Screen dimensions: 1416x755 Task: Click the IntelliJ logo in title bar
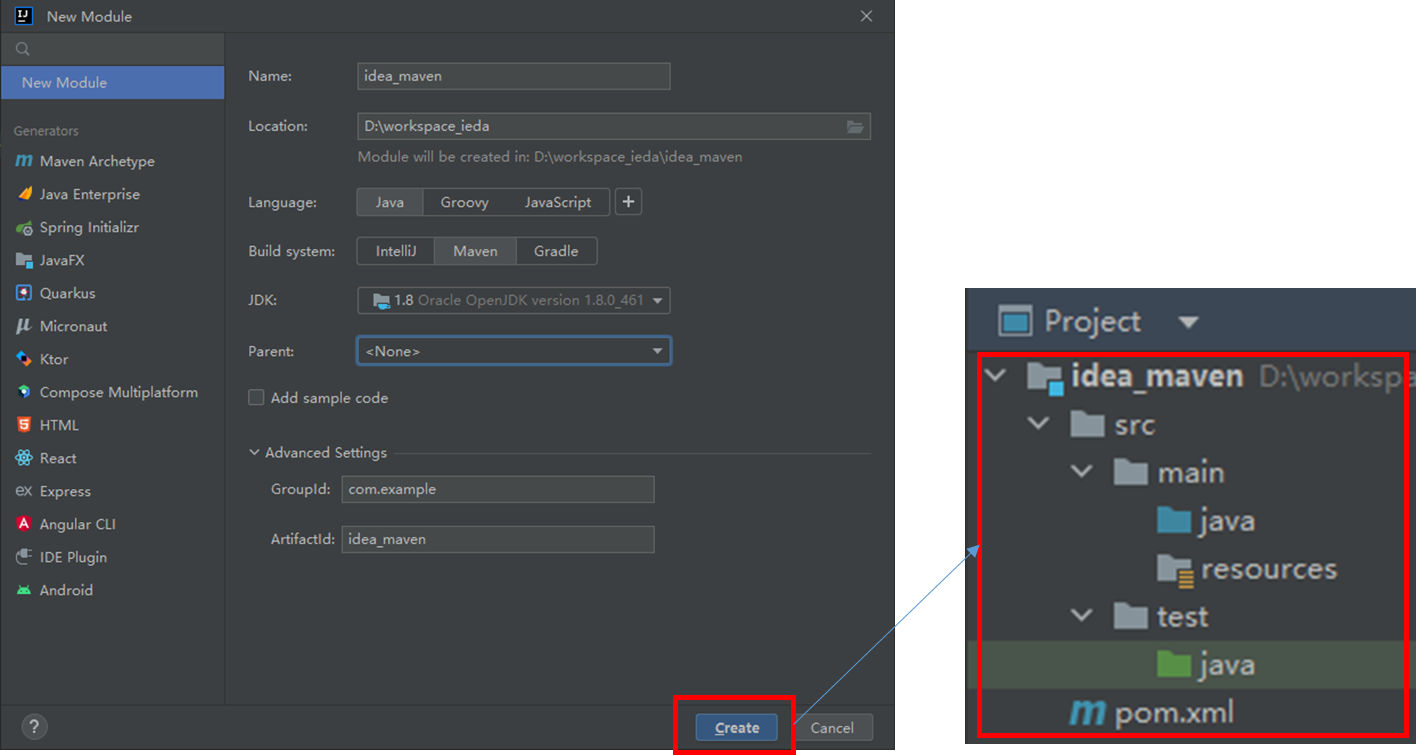pos(25,16)
